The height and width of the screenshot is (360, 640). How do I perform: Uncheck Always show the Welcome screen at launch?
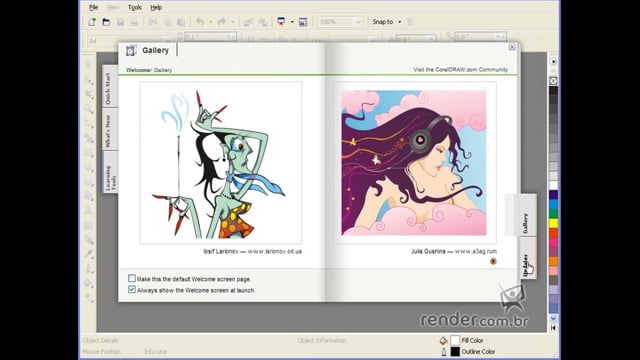click(132, 289)
